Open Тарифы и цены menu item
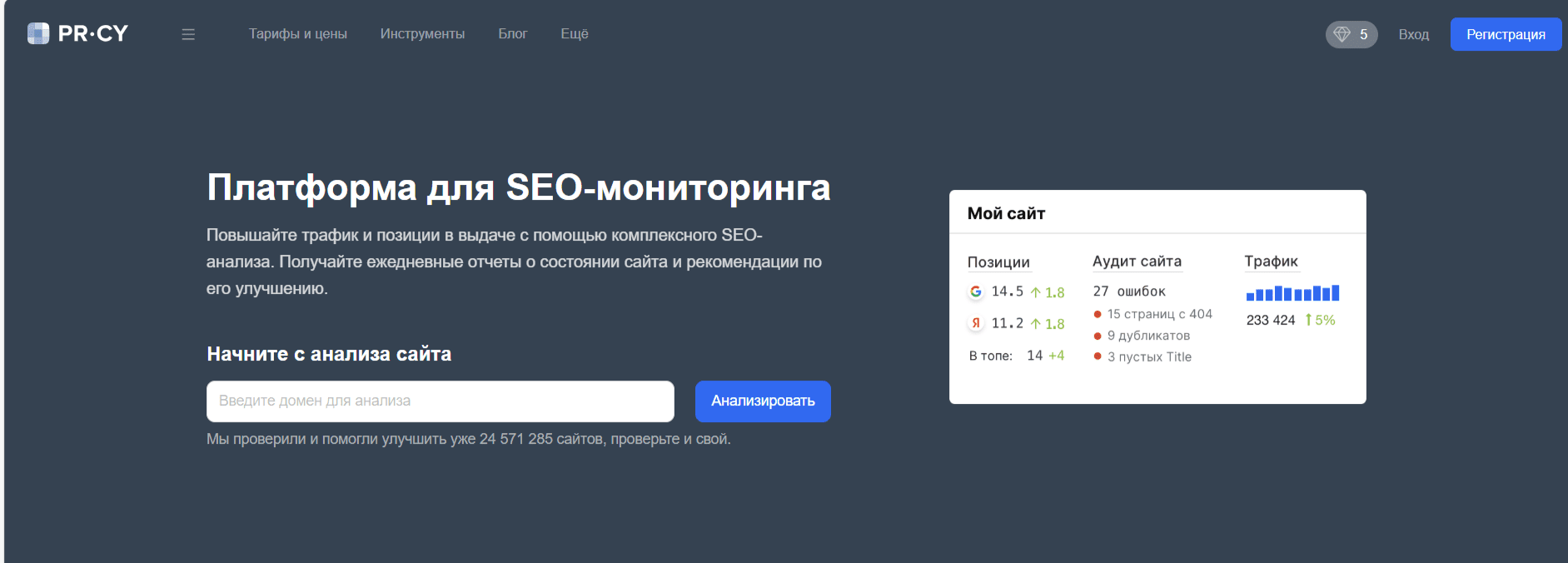This screenshot has height=563, width=1568. click(x=297, y=34)
